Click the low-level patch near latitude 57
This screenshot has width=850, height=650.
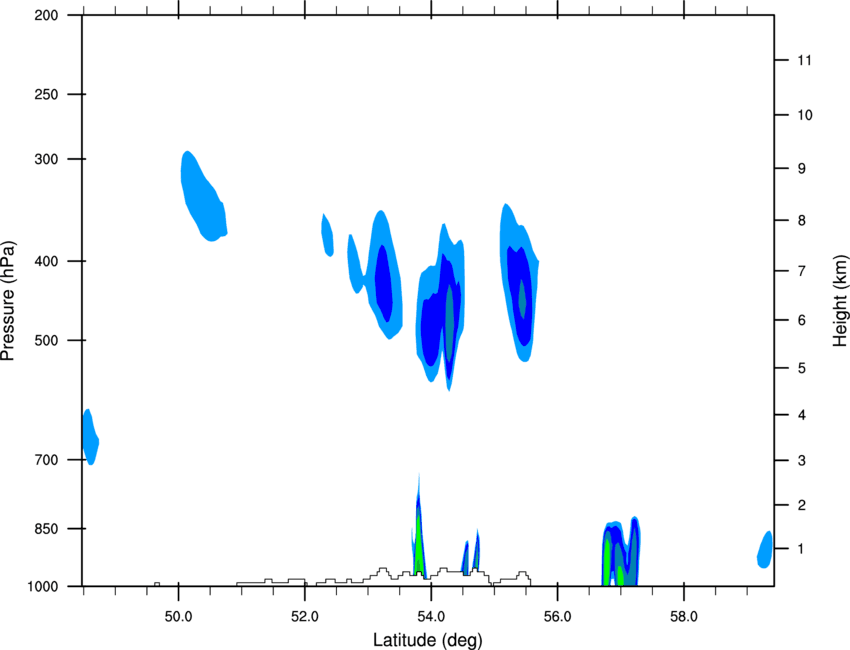tap(621, 552)
